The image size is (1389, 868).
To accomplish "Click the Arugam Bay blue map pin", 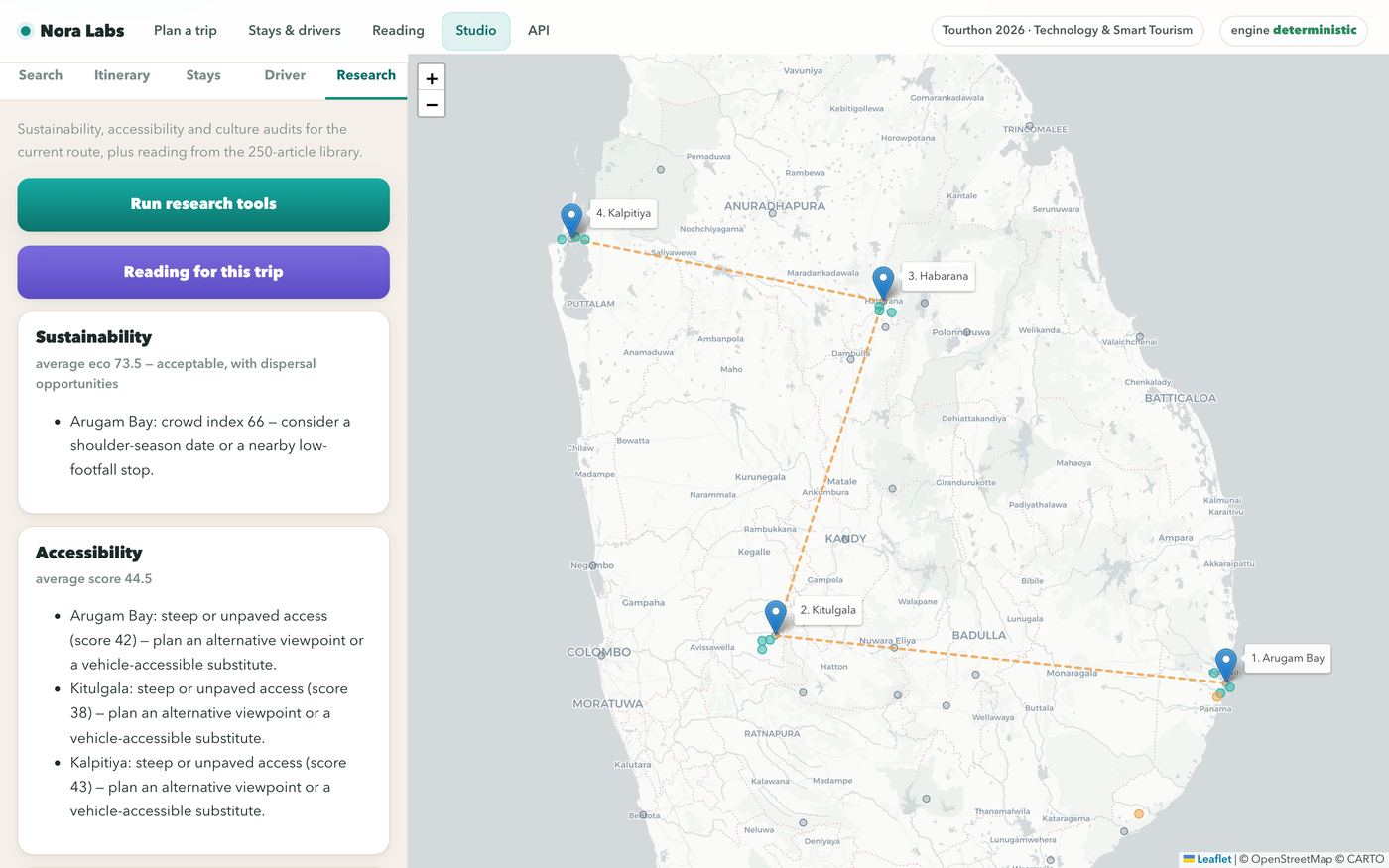I will click(x=1226, y=665).
